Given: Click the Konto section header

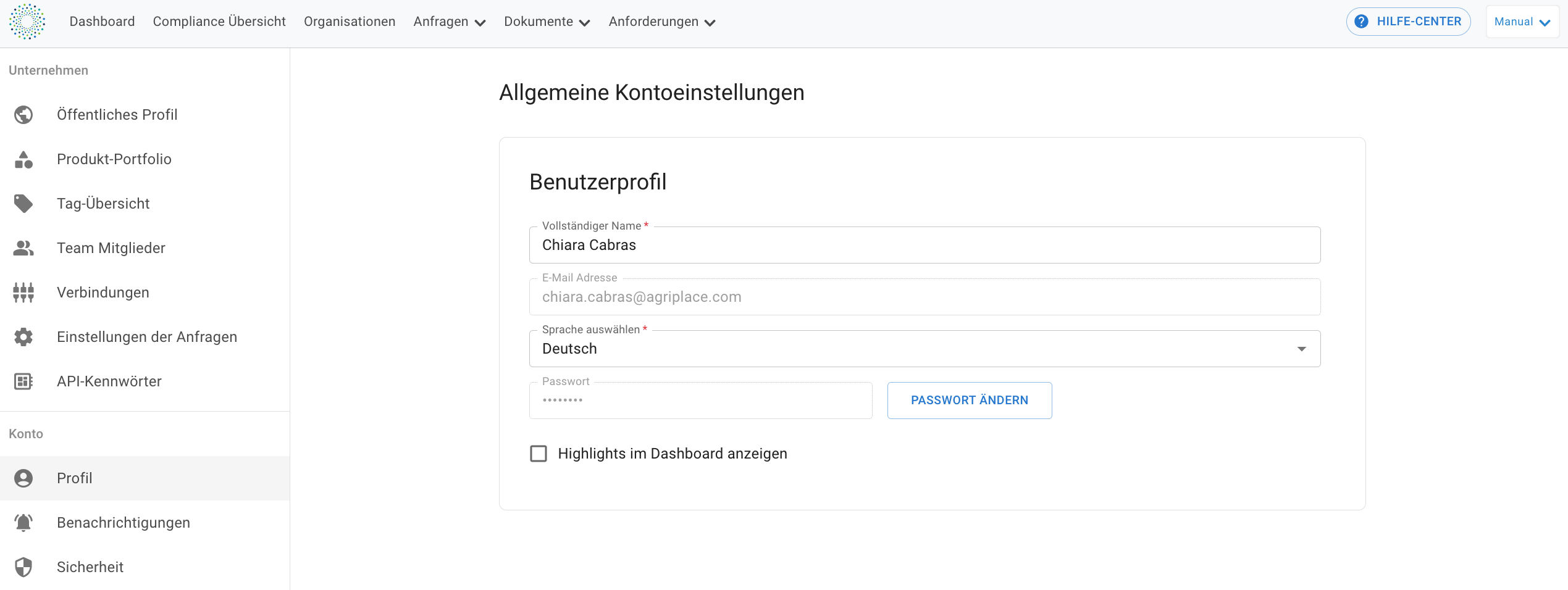Looking at the screenshot, I should (26, 434).
